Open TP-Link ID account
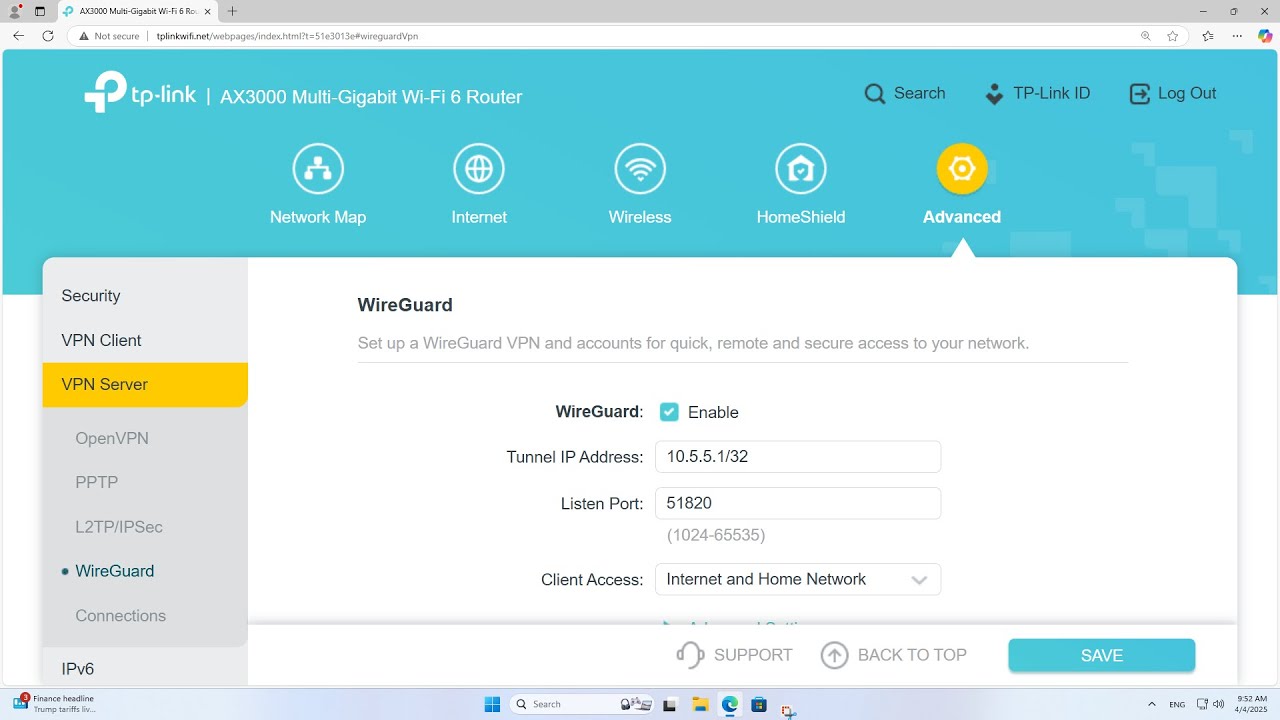This screenshot has height=720, width=1280. pos(1038,94)
